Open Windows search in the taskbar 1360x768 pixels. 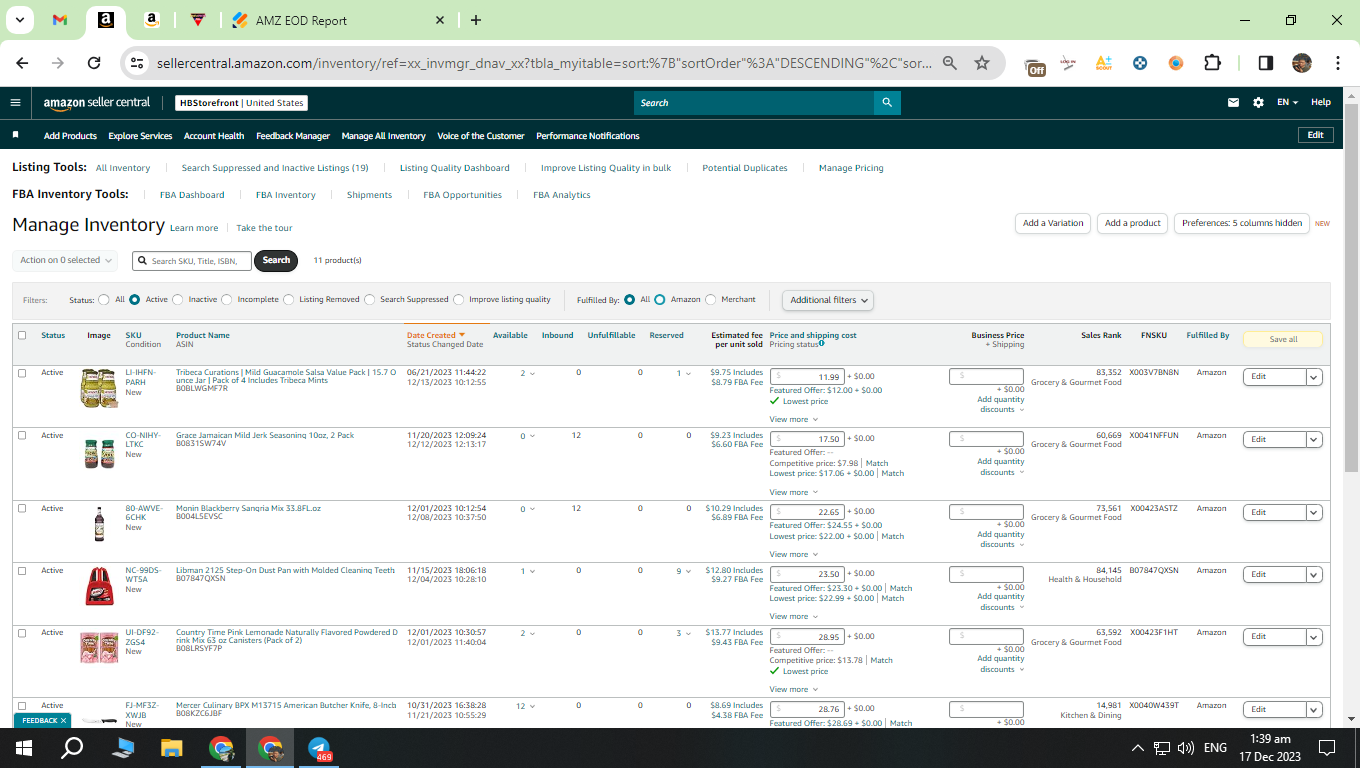[x=72, y=747]
